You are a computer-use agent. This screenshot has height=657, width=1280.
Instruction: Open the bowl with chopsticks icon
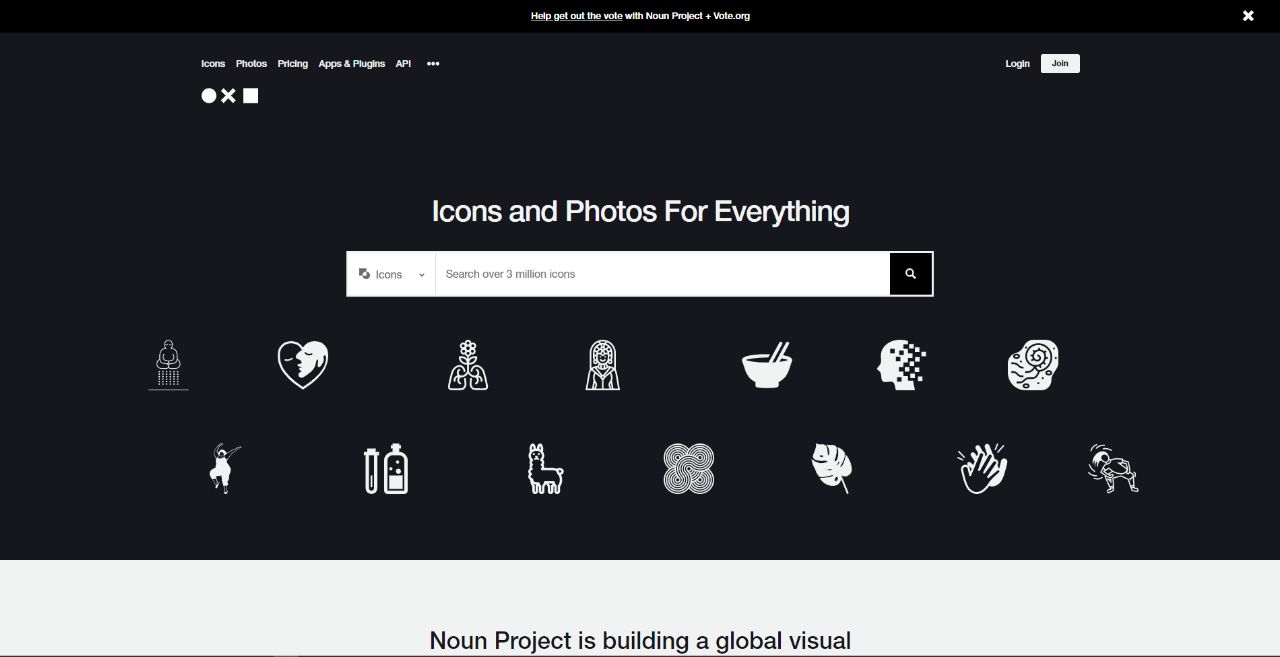click(x=767, y=365)
